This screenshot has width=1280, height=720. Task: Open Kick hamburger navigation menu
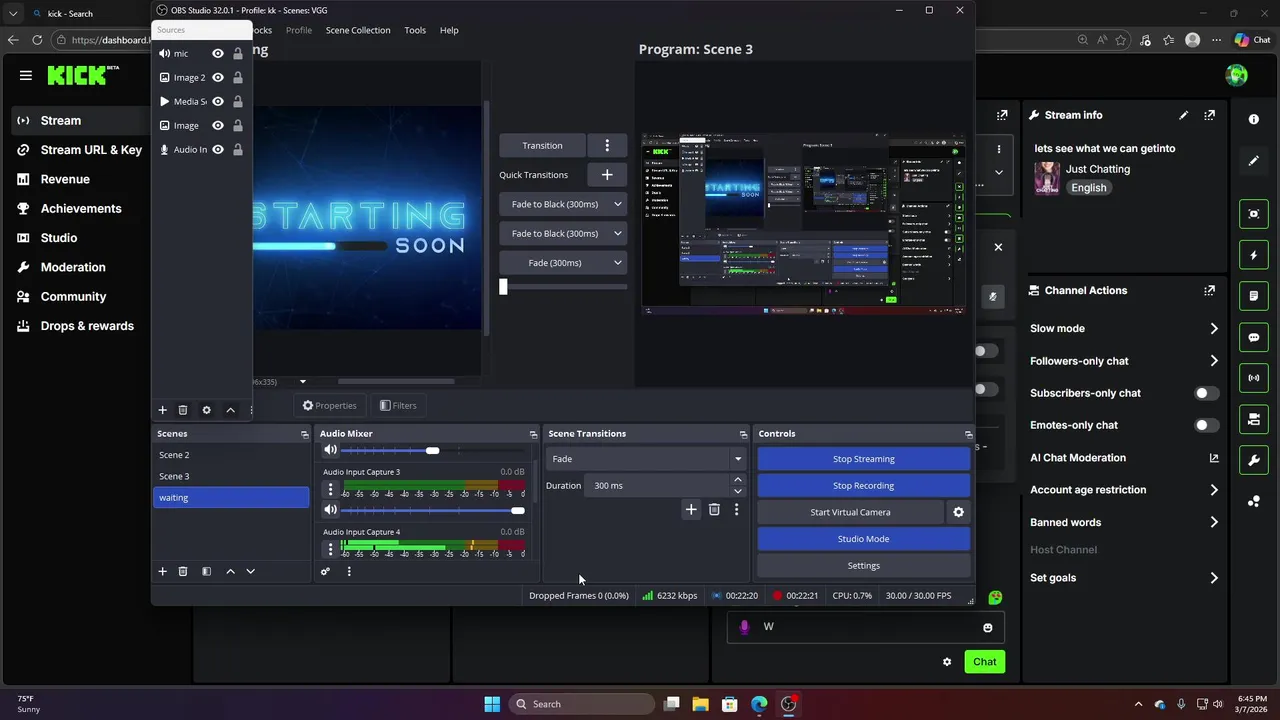(26, 75)
